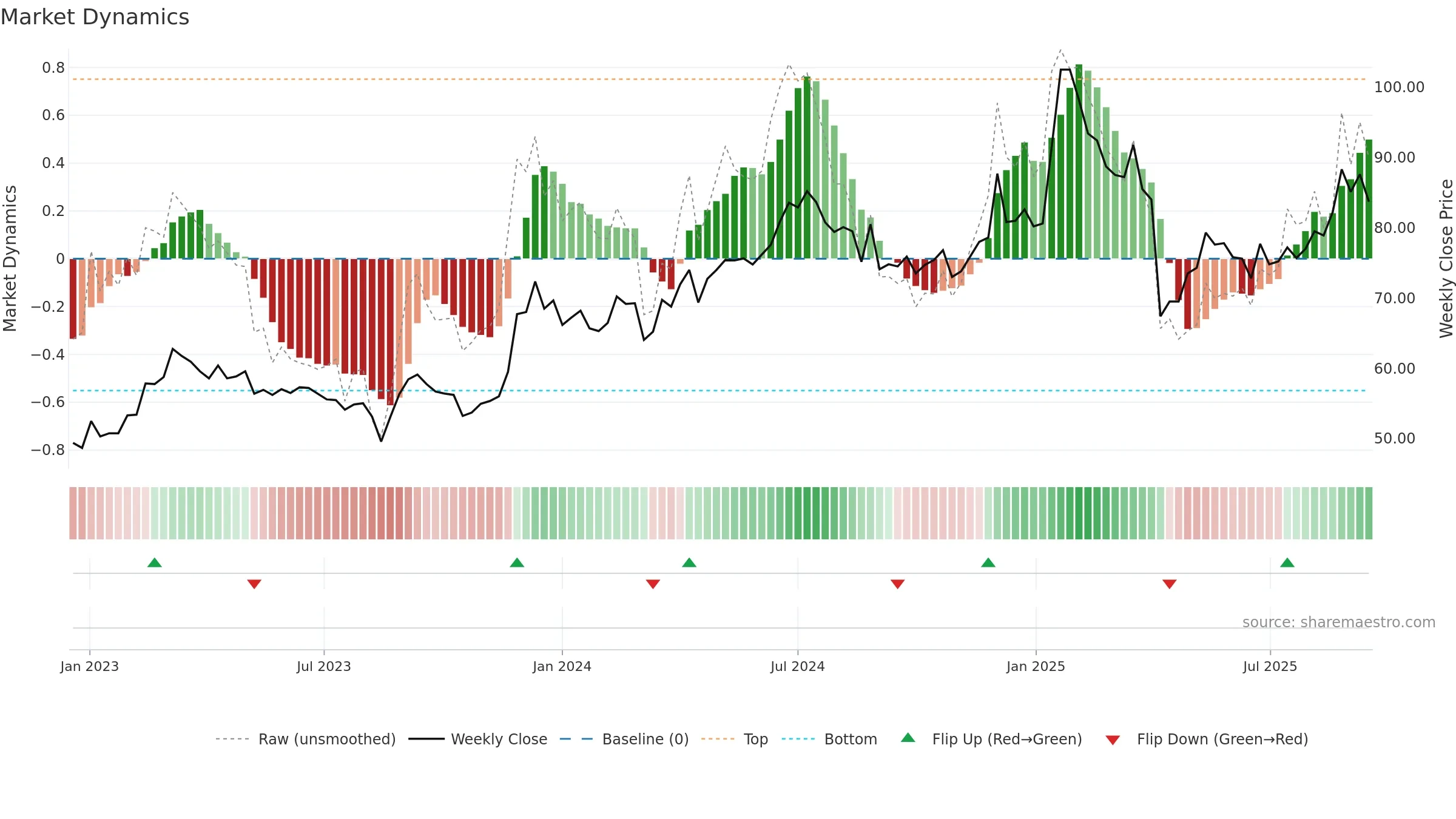Click the Market Dynamics chart title

[x=95, y=17]
